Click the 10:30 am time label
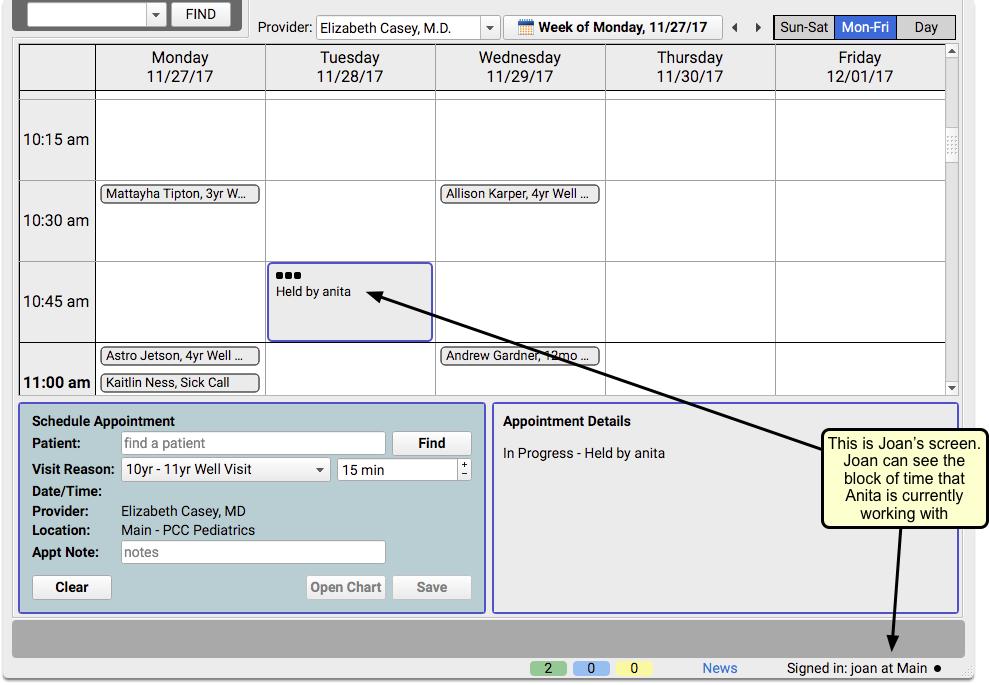Screen dimensions: 989x685 pos(56,221)
